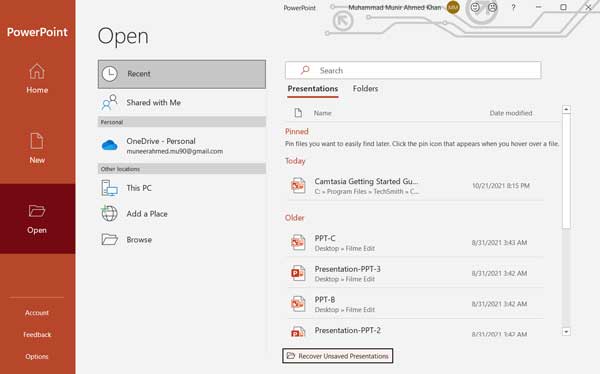Click the file type column header icon

coord(298,113)
